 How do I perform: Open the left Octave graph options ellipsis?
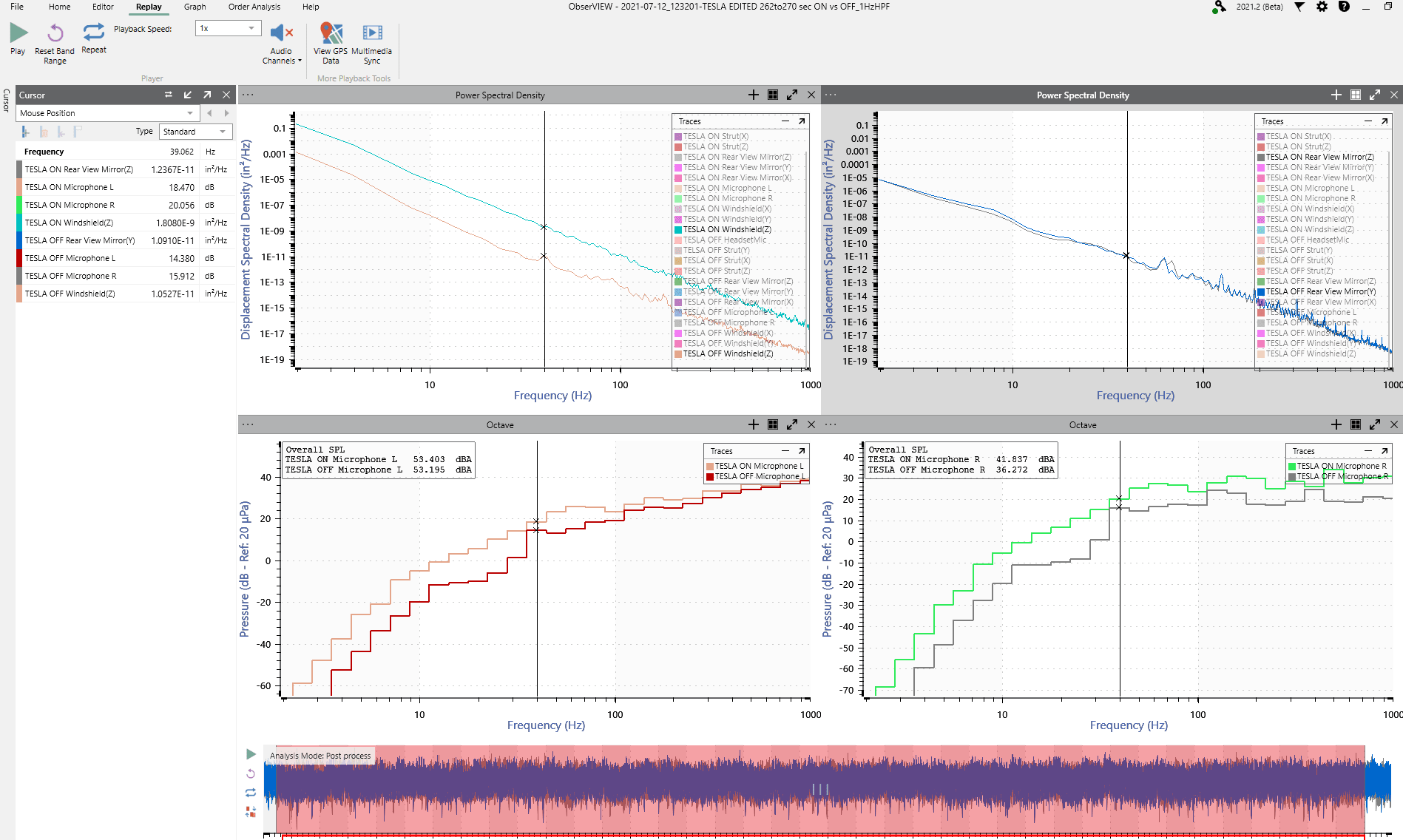[x=248, y=424]
